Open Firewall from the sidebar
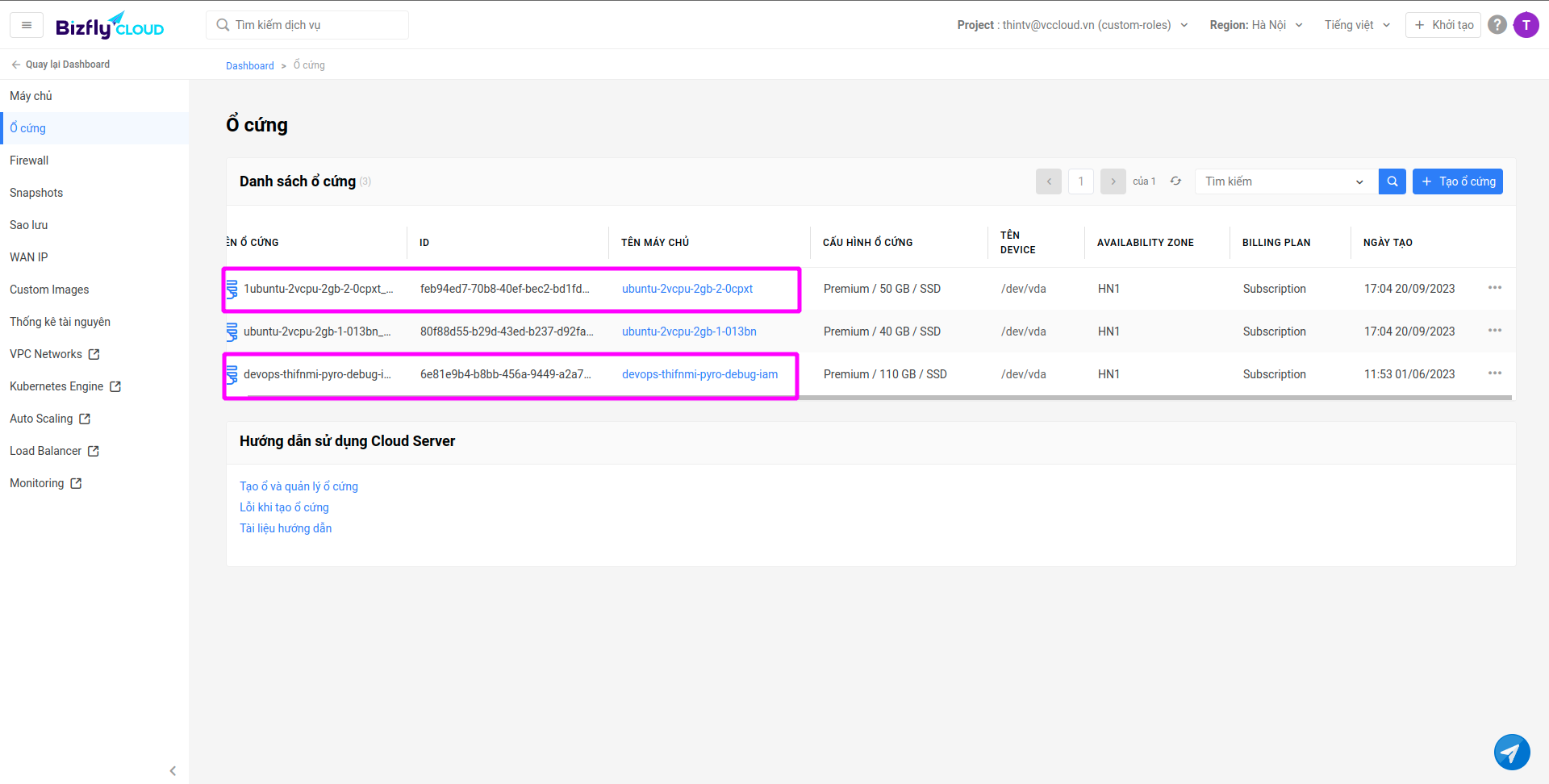The image size is (1549, 784). (29, 161)
